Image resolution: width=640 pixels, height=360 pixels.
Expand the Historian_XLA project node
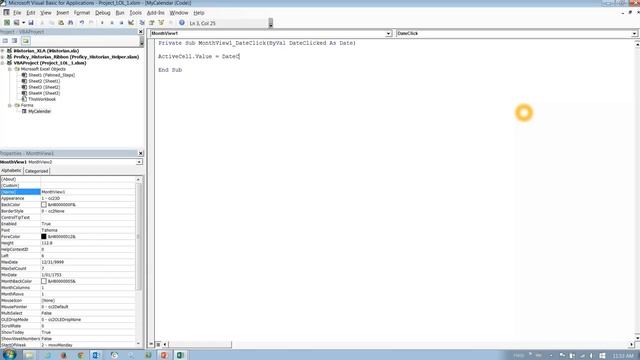point(3,51)
